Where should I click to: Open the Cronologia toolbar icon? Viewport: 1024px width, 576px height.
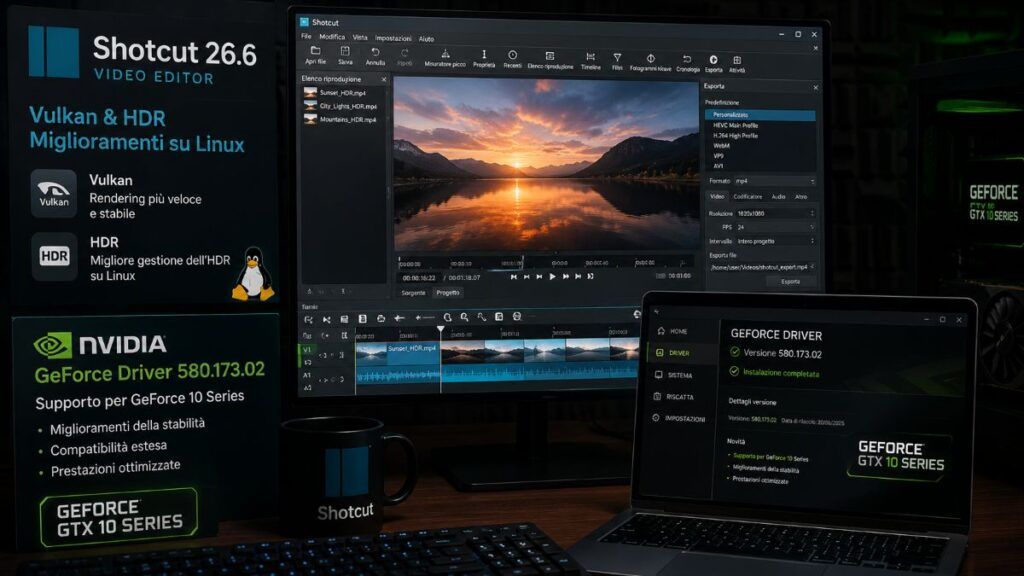point(687,59)
